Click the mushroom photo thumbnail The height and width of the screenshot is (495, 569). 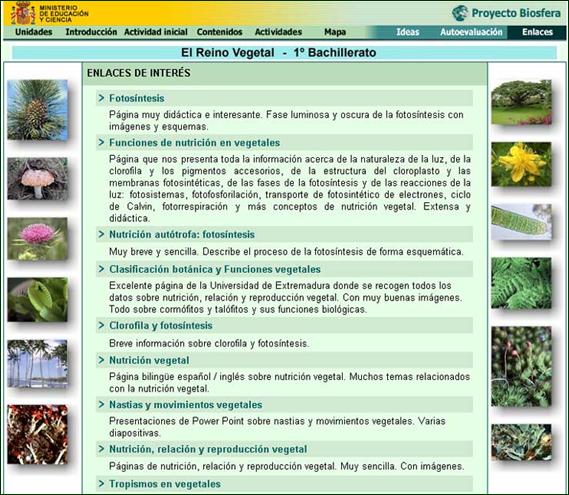point(37,179)
